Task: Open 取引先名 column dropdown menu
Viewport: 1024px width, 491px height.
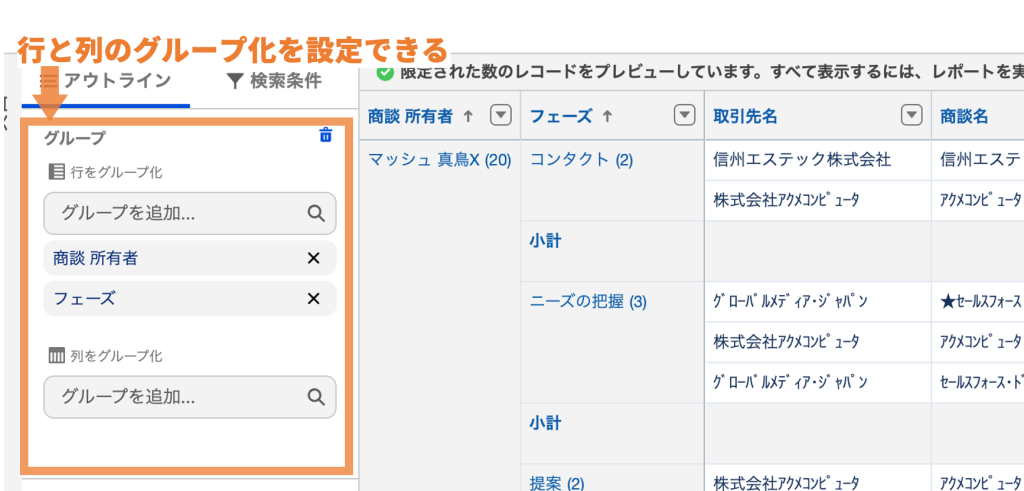Action: pyautogui.click(x=911, y=116)
